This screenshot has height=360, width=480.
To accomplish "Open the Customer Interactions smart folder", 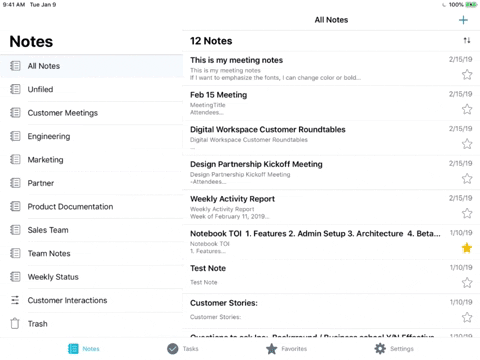I will [91, 300].
